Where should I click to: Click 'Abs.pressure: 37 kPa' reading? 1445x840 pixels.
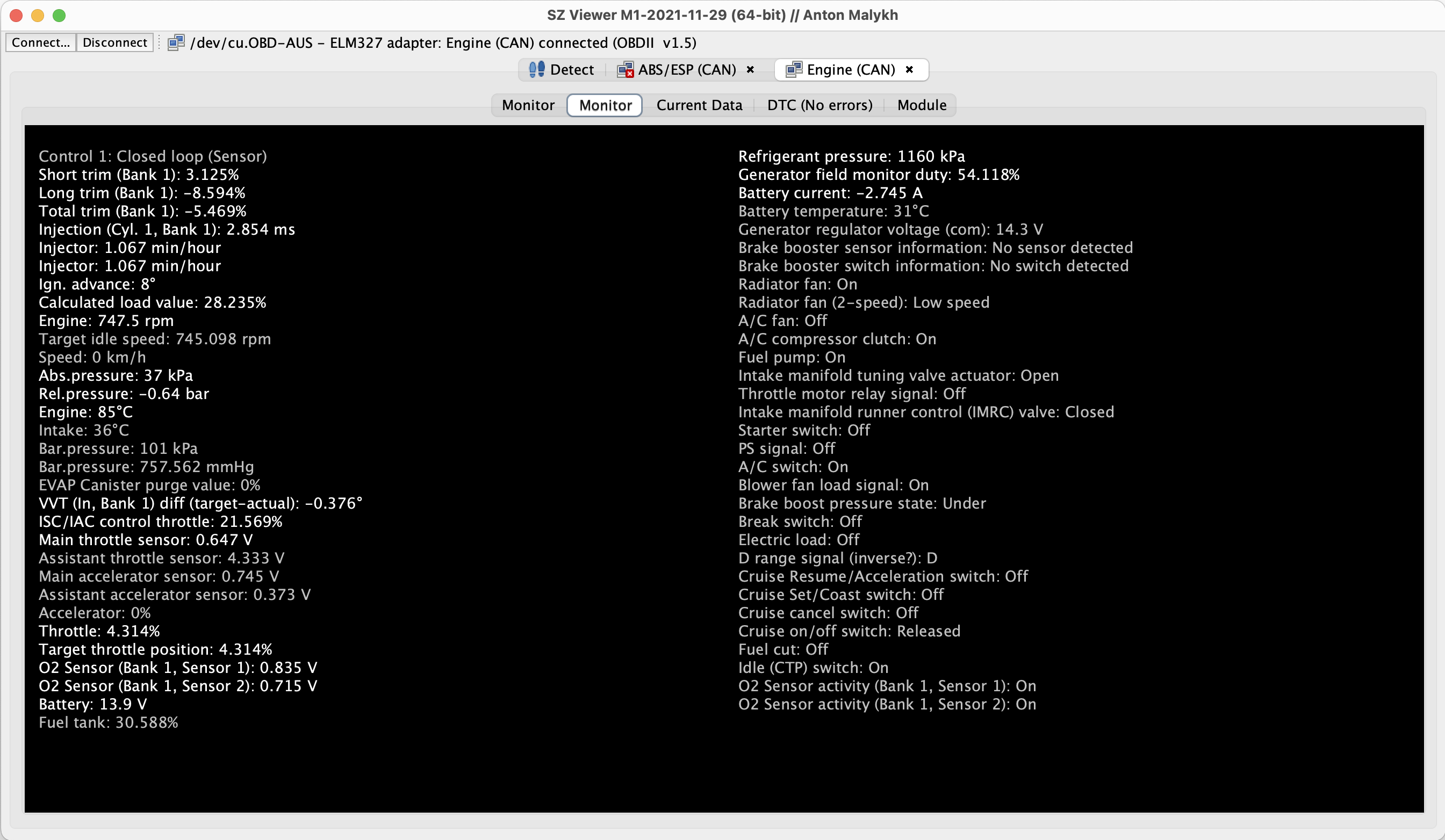pyautogui.click(x=116, y=376)
